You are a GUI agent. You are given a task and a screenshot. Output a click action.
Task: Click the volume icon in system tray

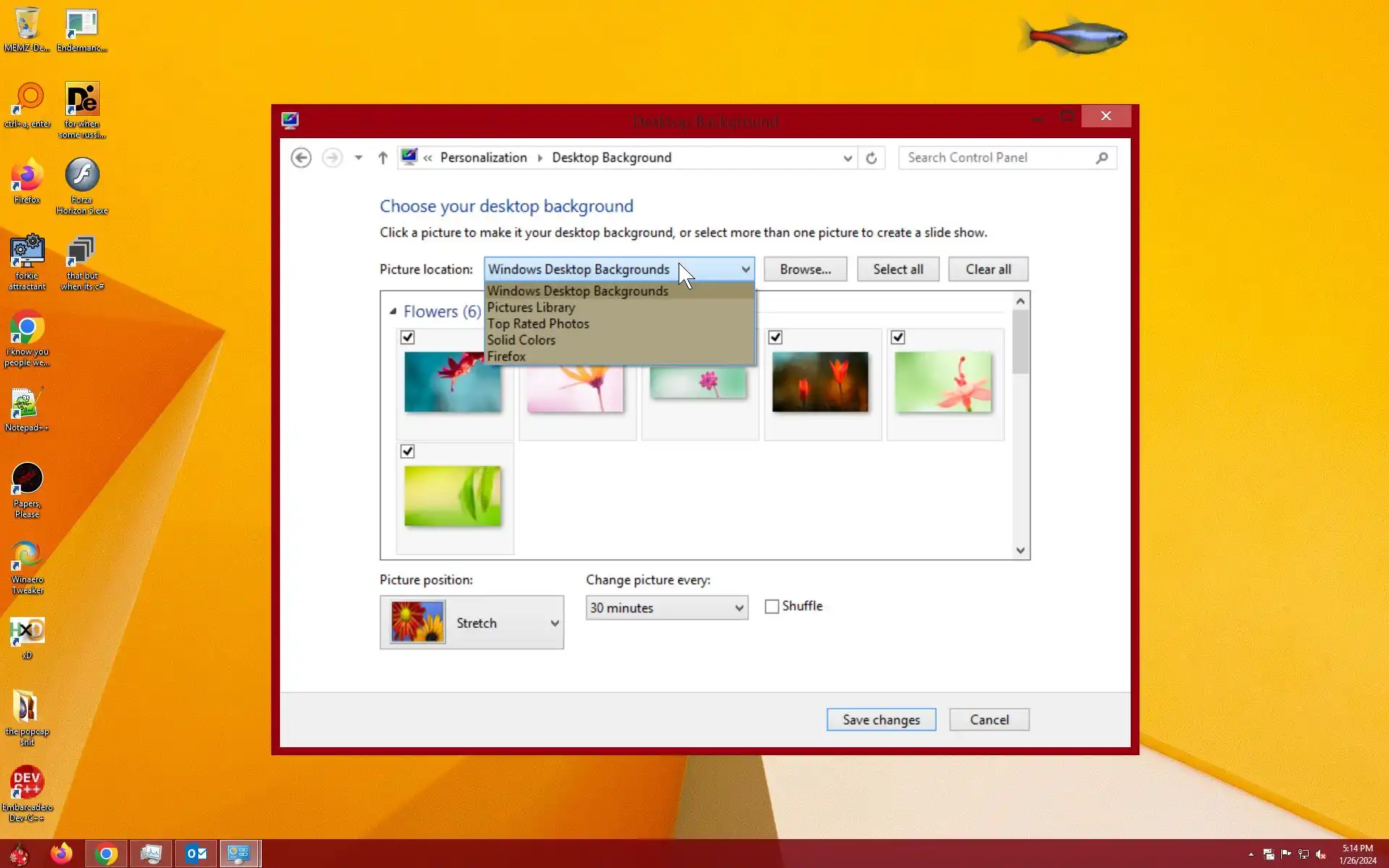coord(1320,854)
